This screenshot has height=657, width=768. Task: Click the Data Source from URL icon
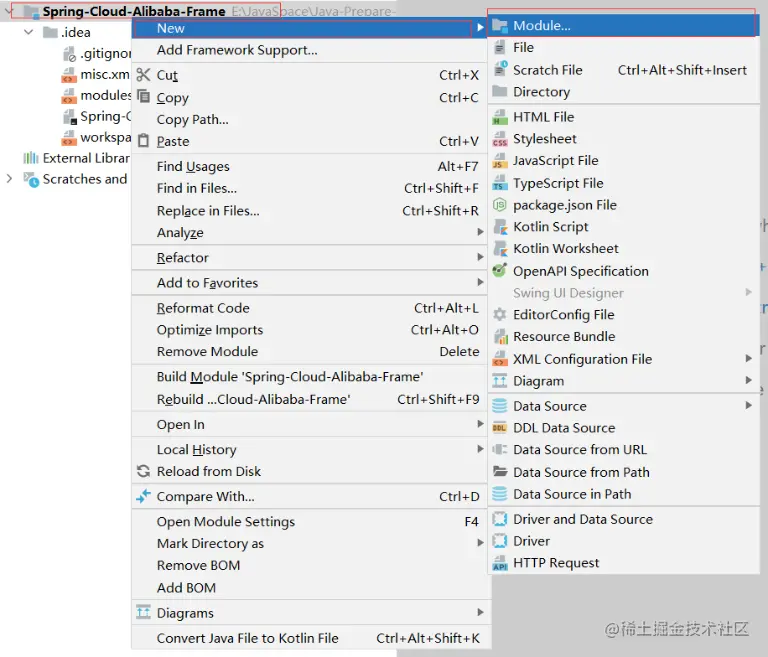pos(500,449)
